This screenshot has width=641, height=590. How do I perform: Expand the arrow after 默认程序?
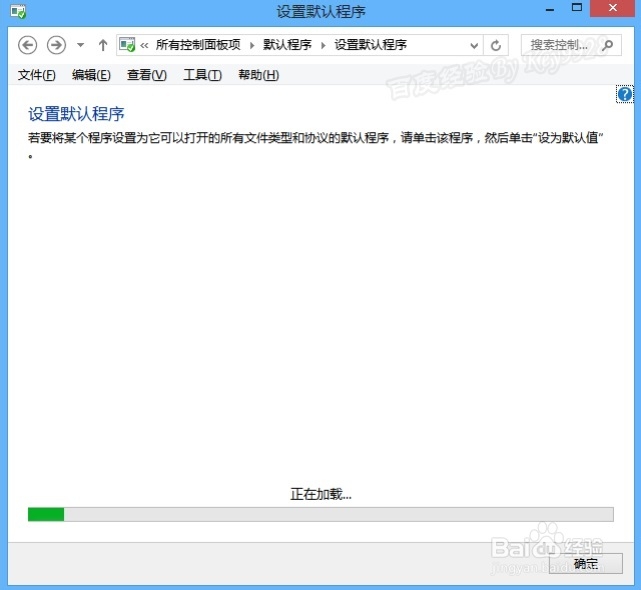(323, 45)
